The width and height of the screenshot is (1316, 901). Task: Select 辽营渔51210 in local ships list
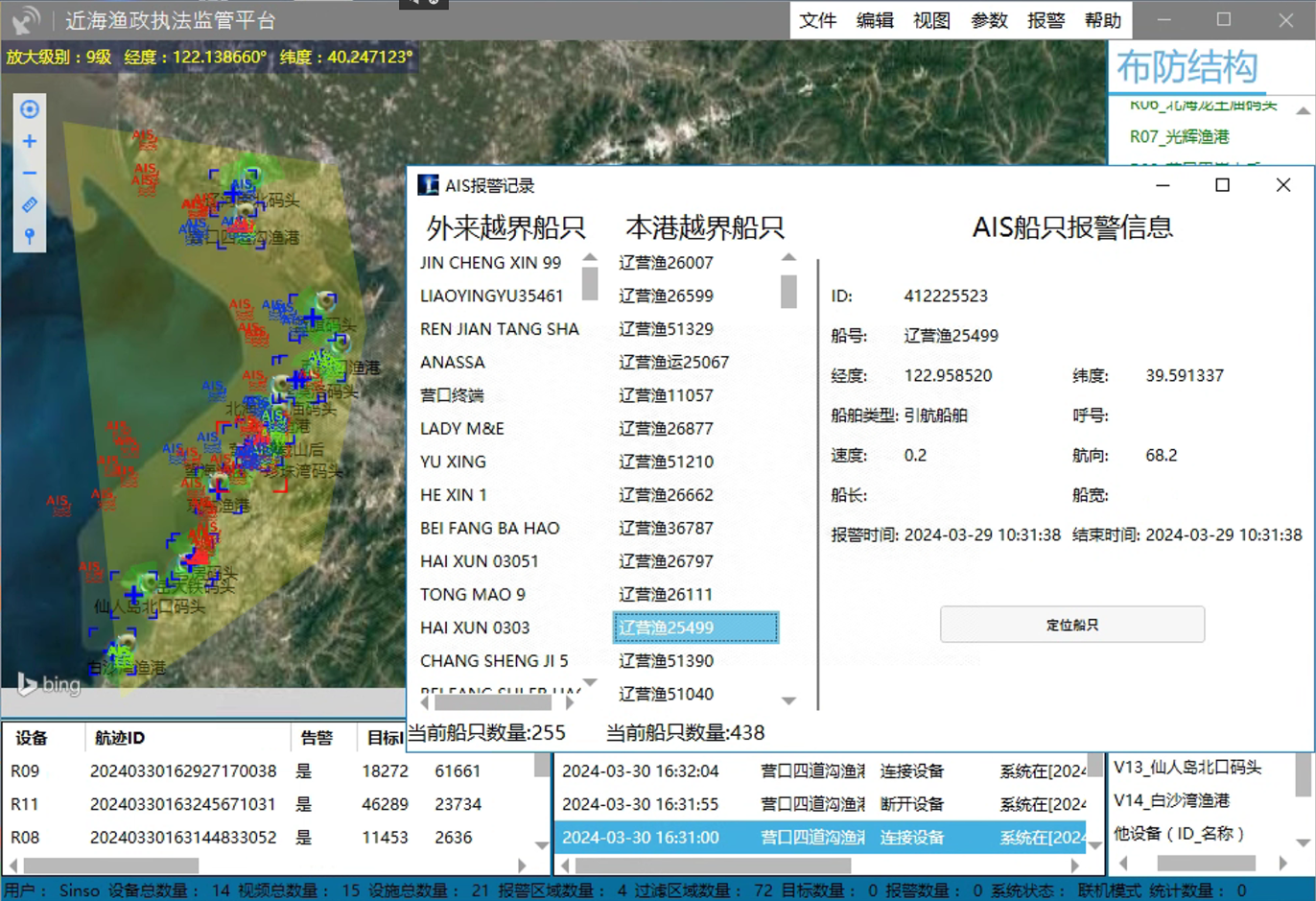666,462
